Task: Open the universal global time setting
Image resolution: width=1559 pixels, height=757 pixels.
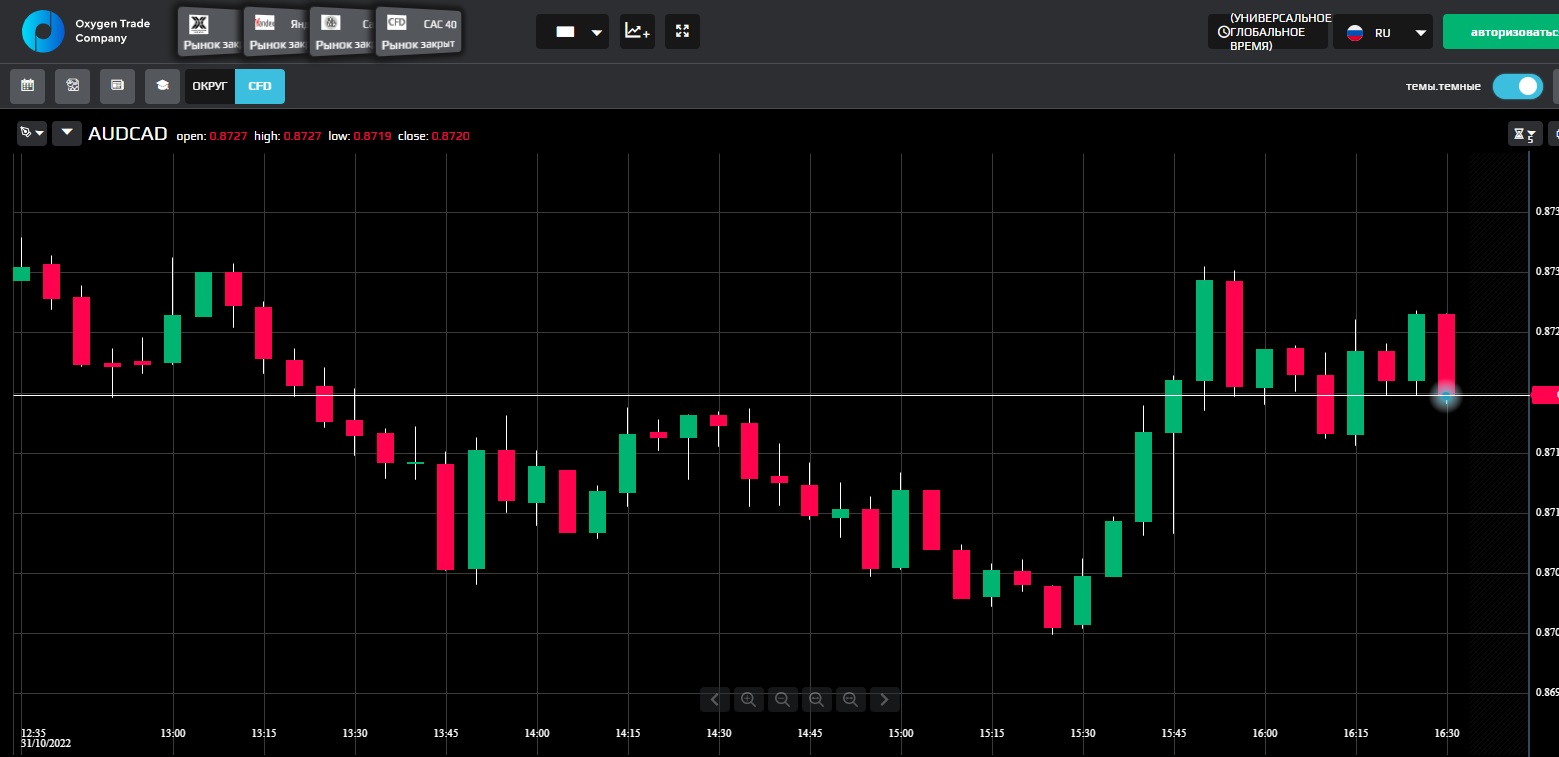Action: click(1268, 31)
